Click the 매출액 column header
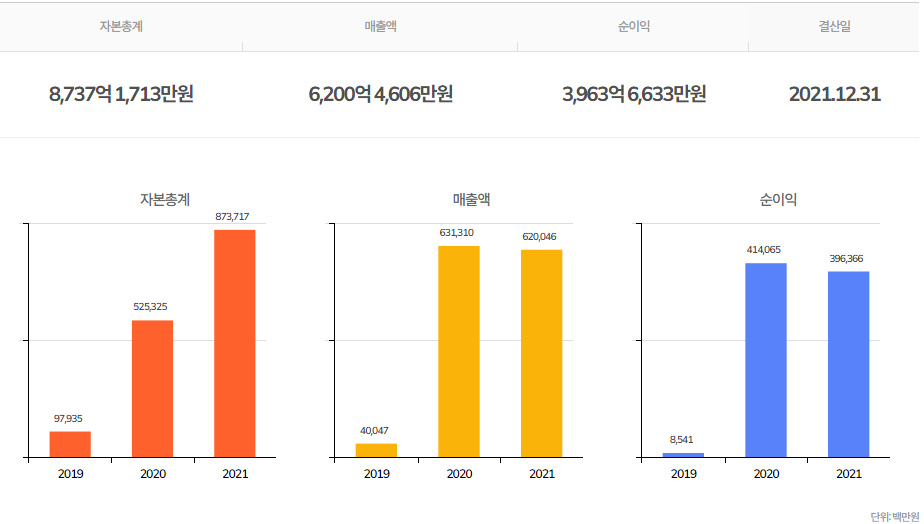 pyautogui.click(x=380, y=27)
